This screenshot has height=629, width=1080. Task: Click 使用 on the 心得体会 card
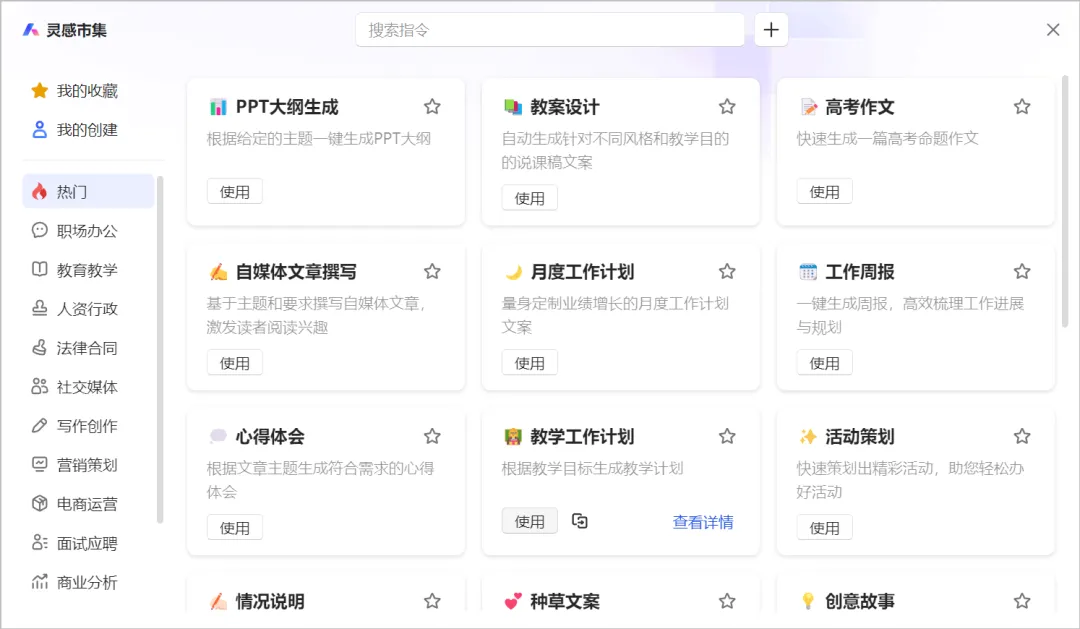tap(235, 528)
